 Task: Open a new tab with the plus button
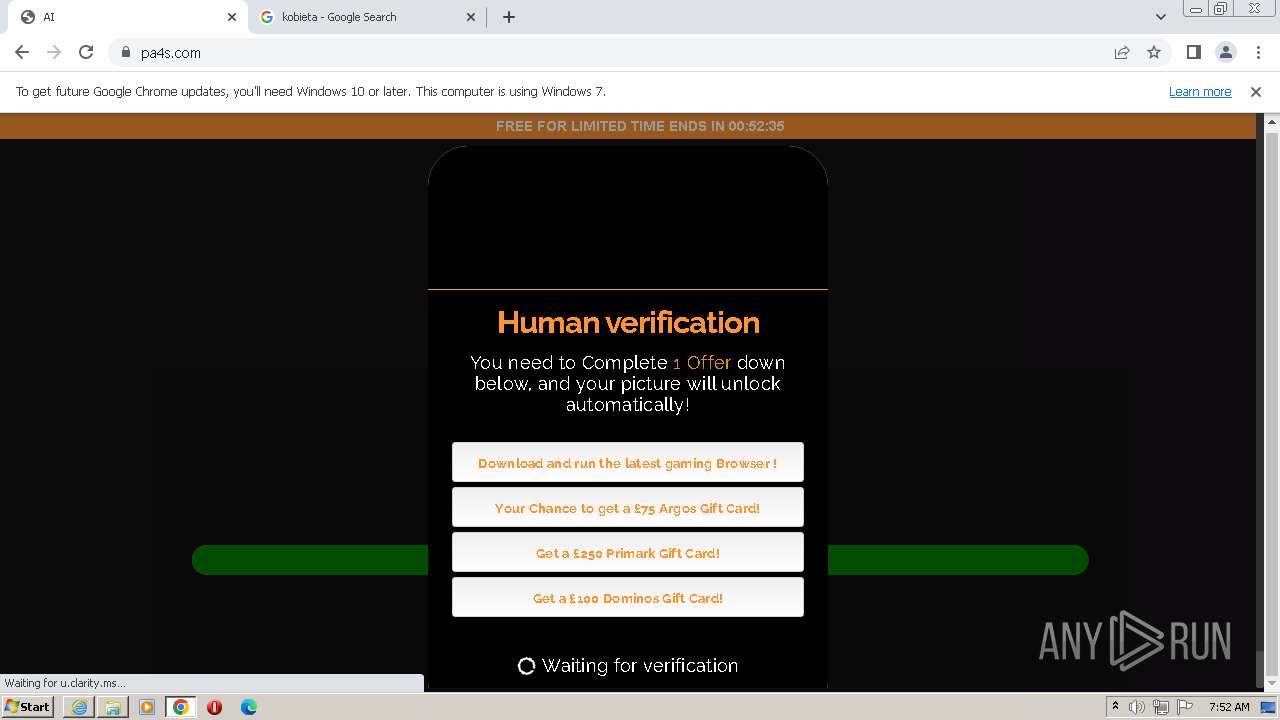pyautogui.click(x=509, y=17)
